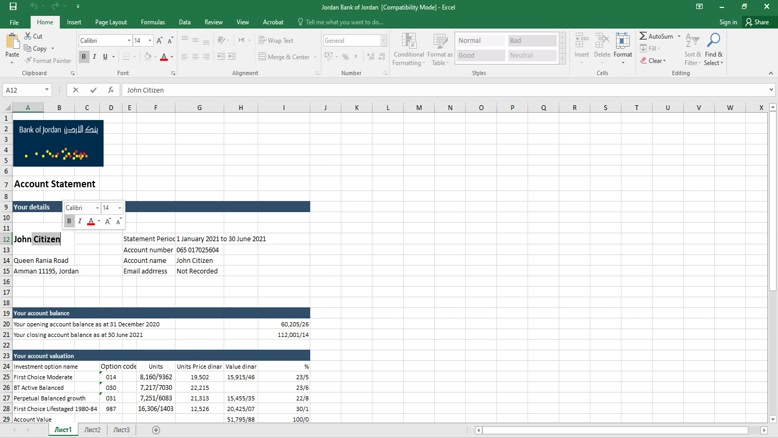Toggle Italic in the ribbon
Viewport: 778px width, 438px height.
coord(94,57)
